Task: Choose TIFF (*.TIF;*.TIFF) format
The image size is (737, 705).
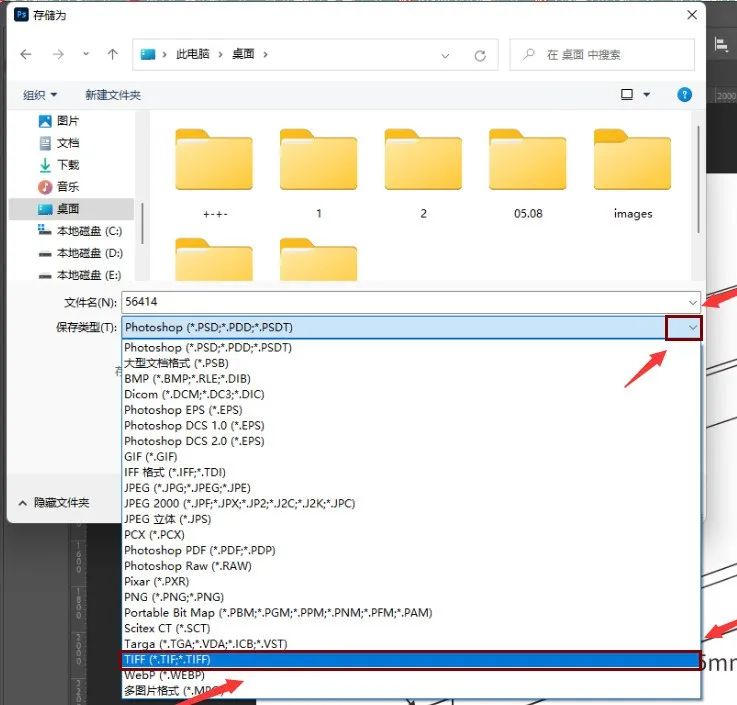Action: point(411,659)
